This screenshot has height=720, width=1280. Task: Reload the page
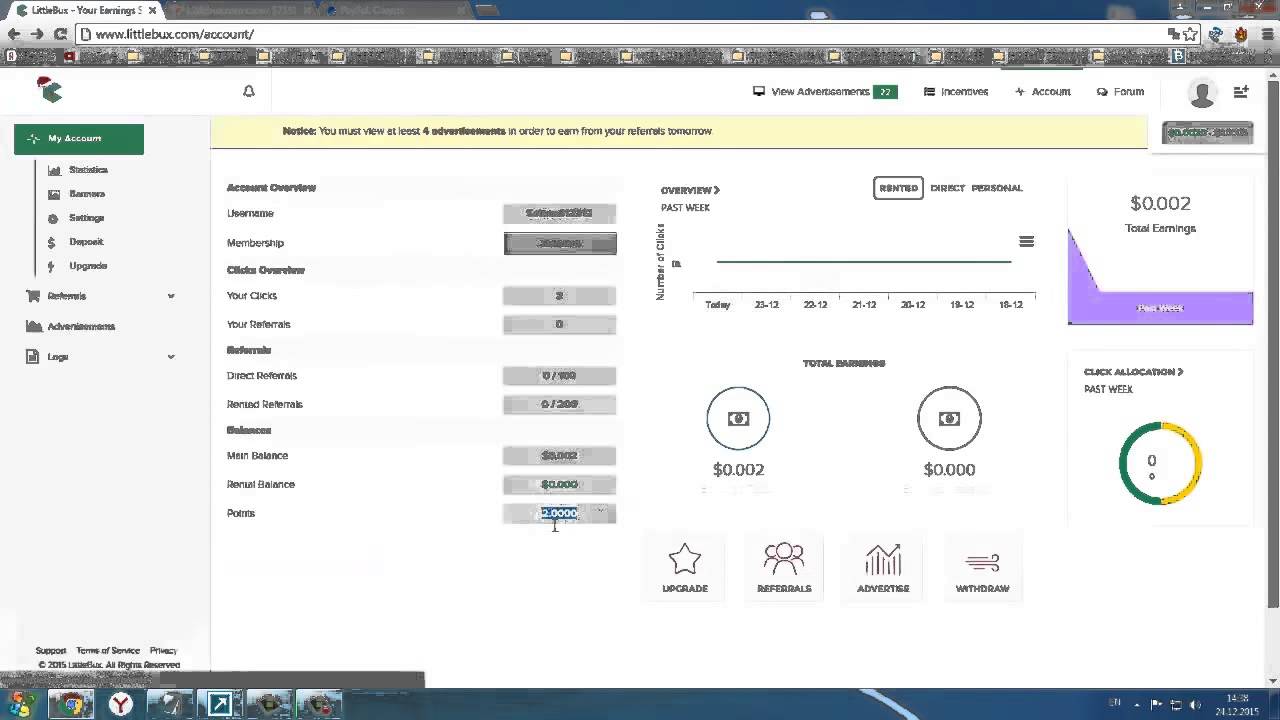60,34
